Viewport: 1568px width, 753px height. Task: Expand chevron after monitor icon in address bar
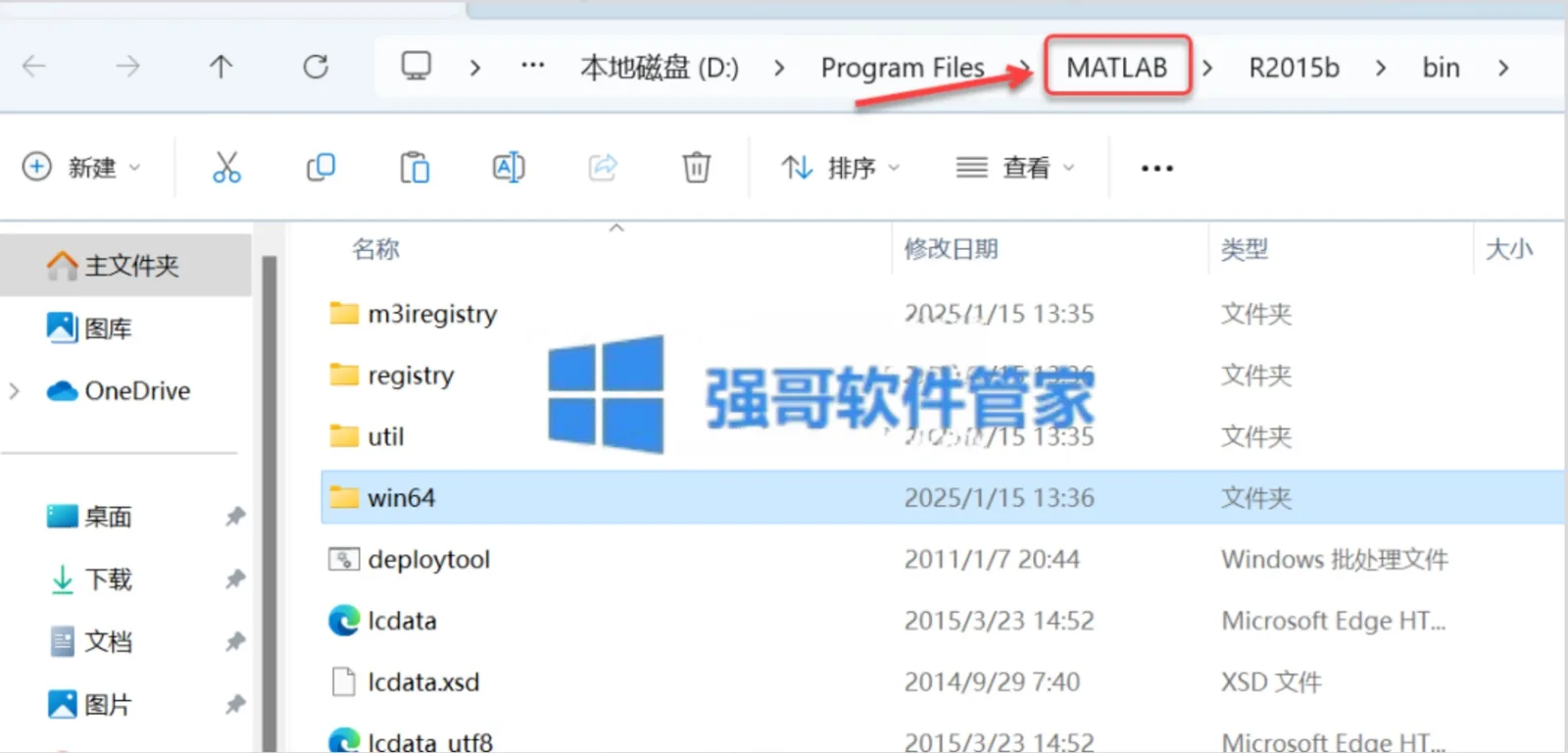(475, 68)
